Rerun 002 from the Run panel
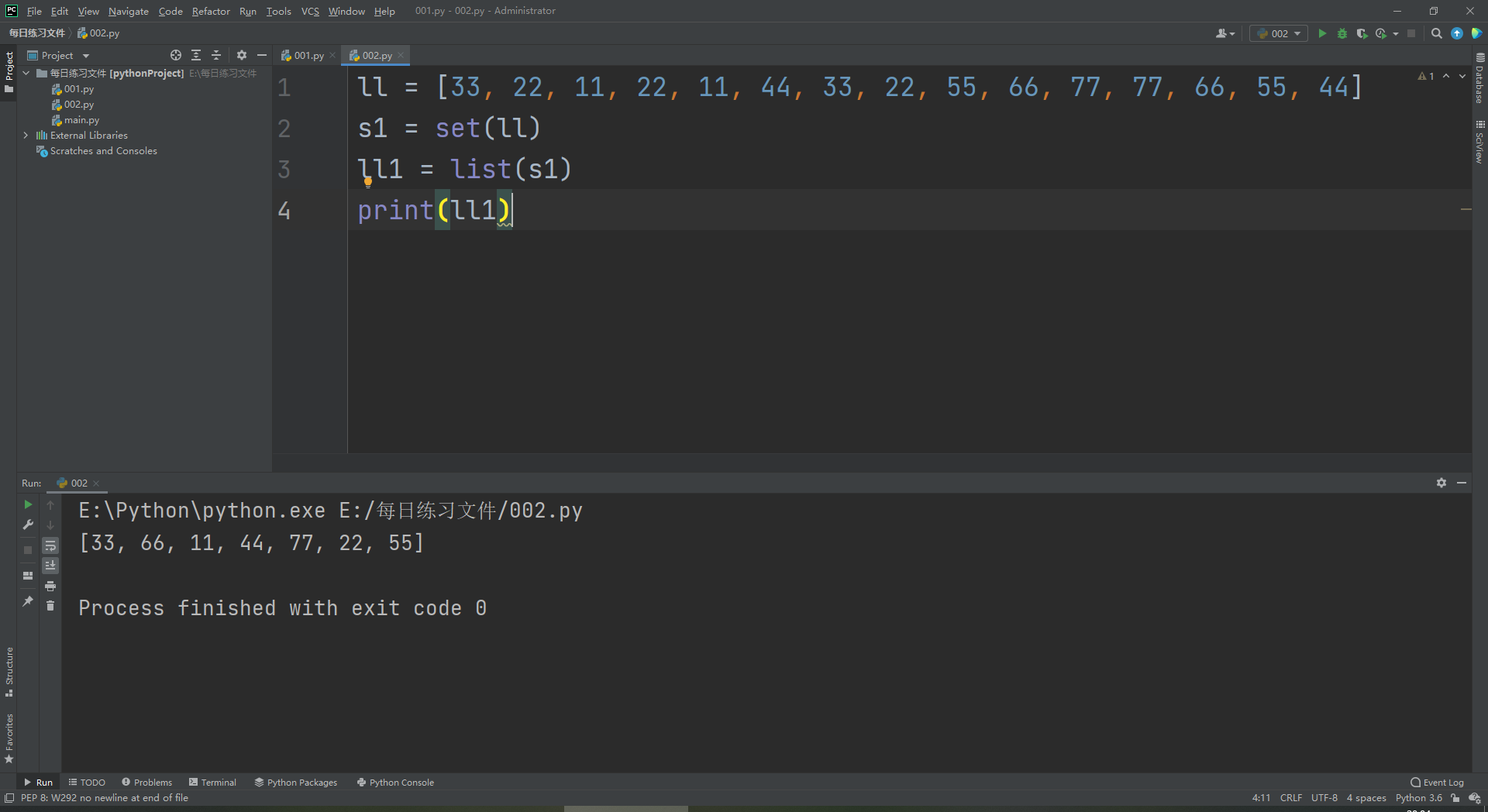Image resolution: width=1488 pixels, height=812 pixels. click(28, 504)
